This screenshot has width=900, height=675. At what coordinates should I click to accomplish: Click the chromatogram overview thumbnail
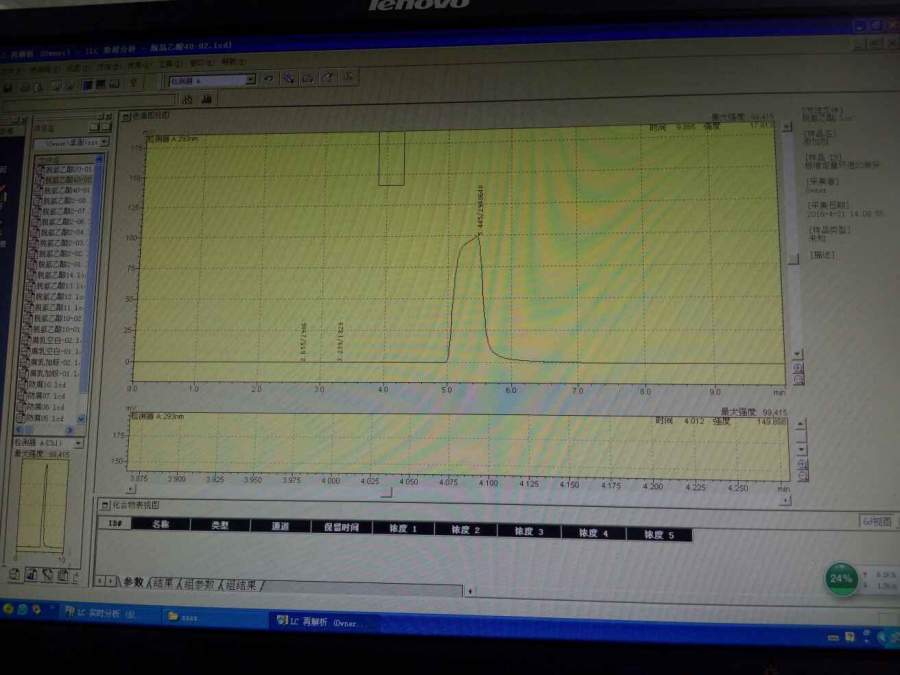(x=43, y=505)
